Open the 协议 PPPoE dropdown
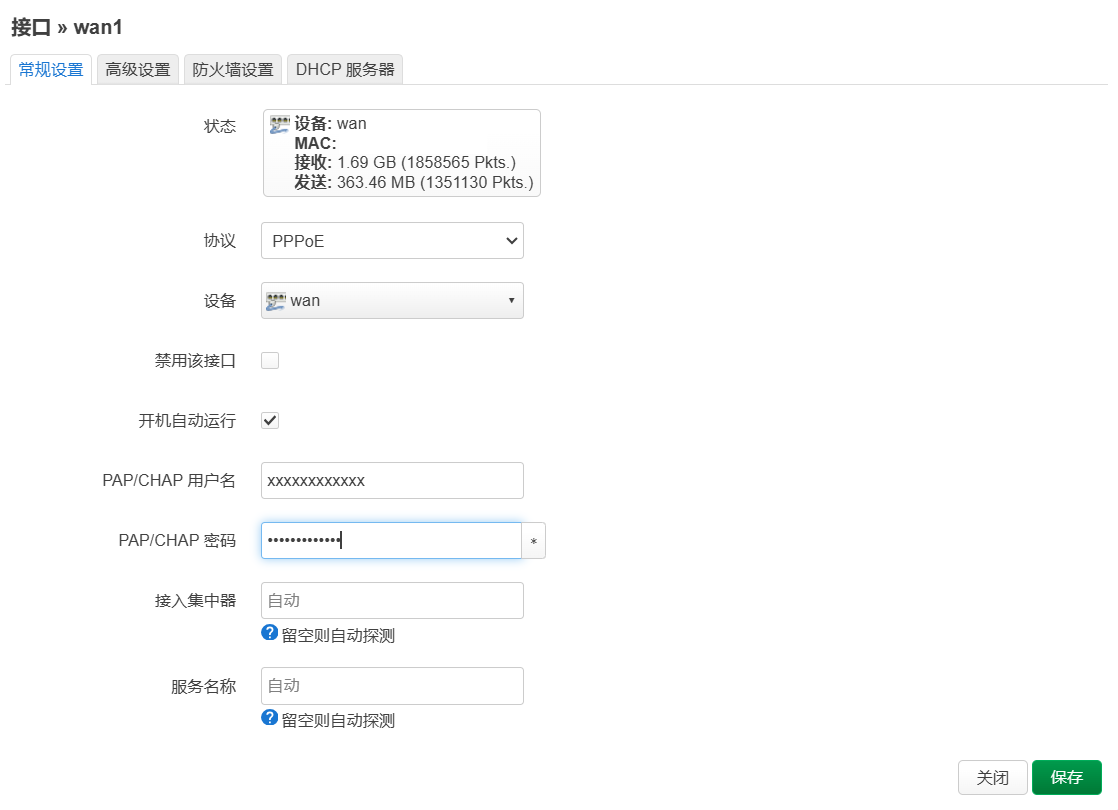1118x810 pixels. click(x=392, y=241)
